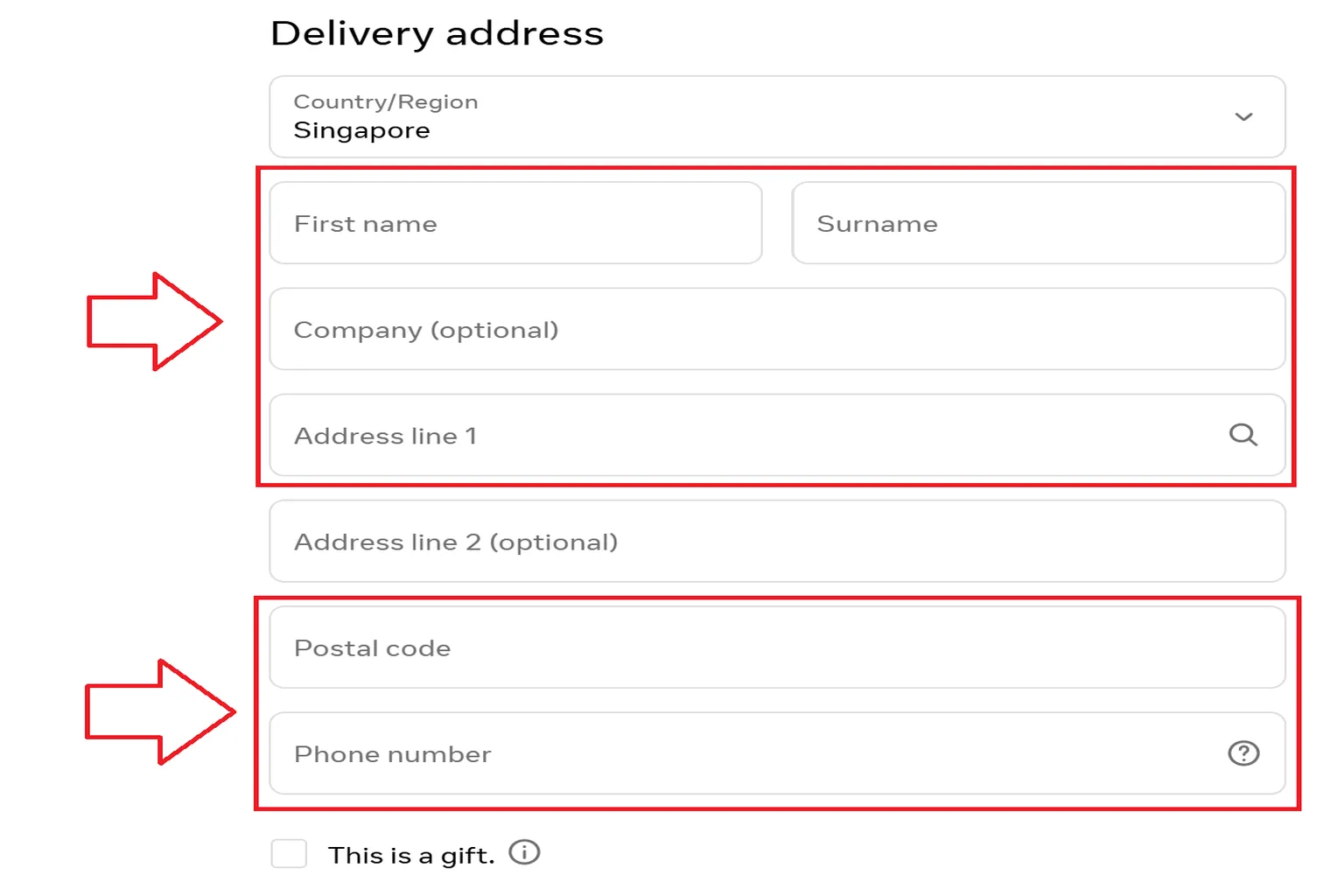Click the Company (optional) field
The image size is (1344, 896).
(x=775, y=329)
